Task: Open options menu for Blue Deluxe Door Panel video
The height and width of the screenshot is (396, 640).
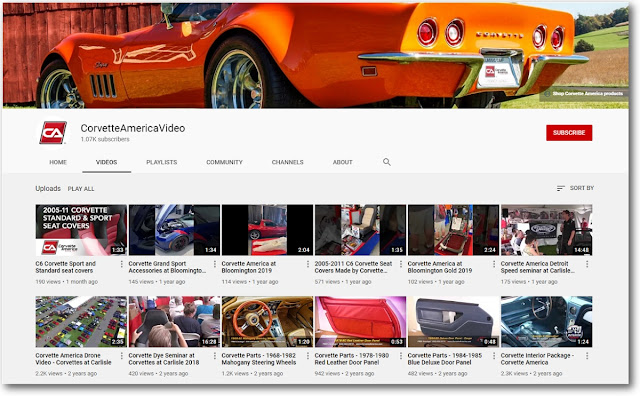Action: 494,356
